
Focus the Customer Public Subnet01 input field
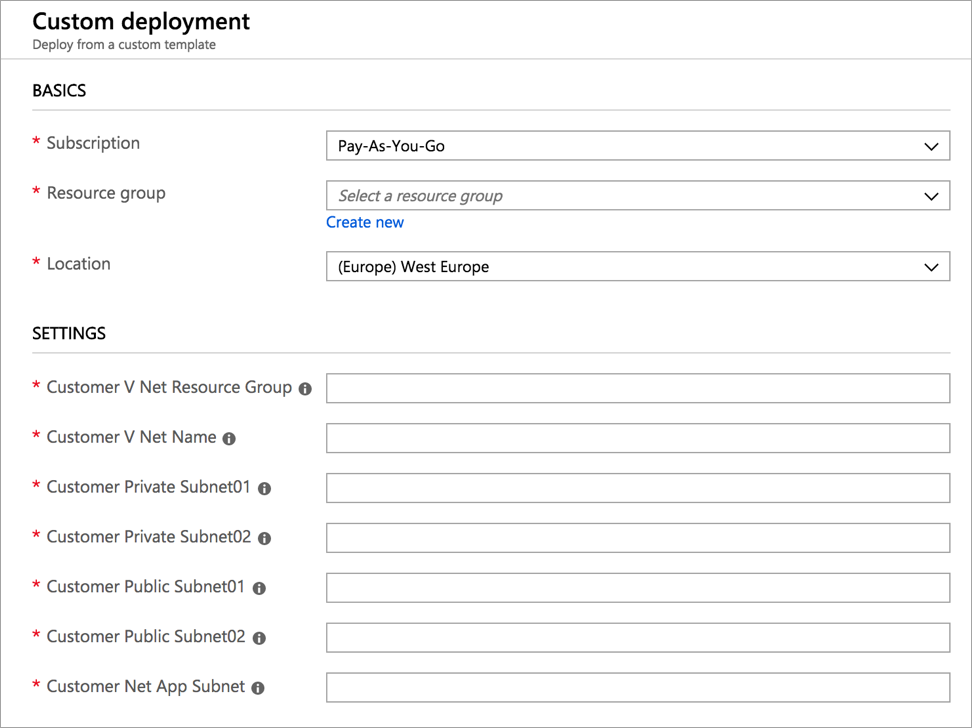(637, 588)
